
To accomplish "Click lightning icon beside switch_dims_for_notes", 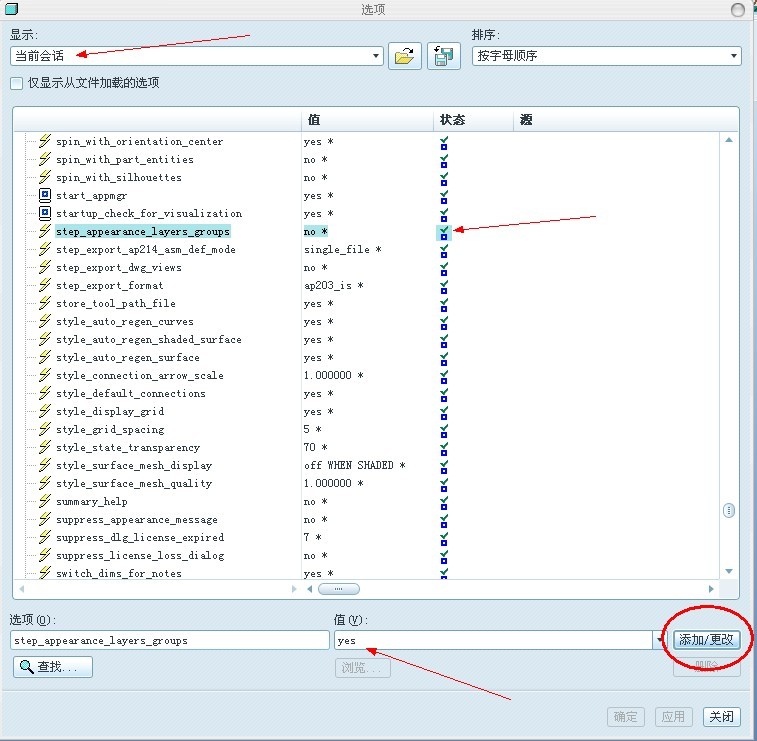I will [45, 573].
